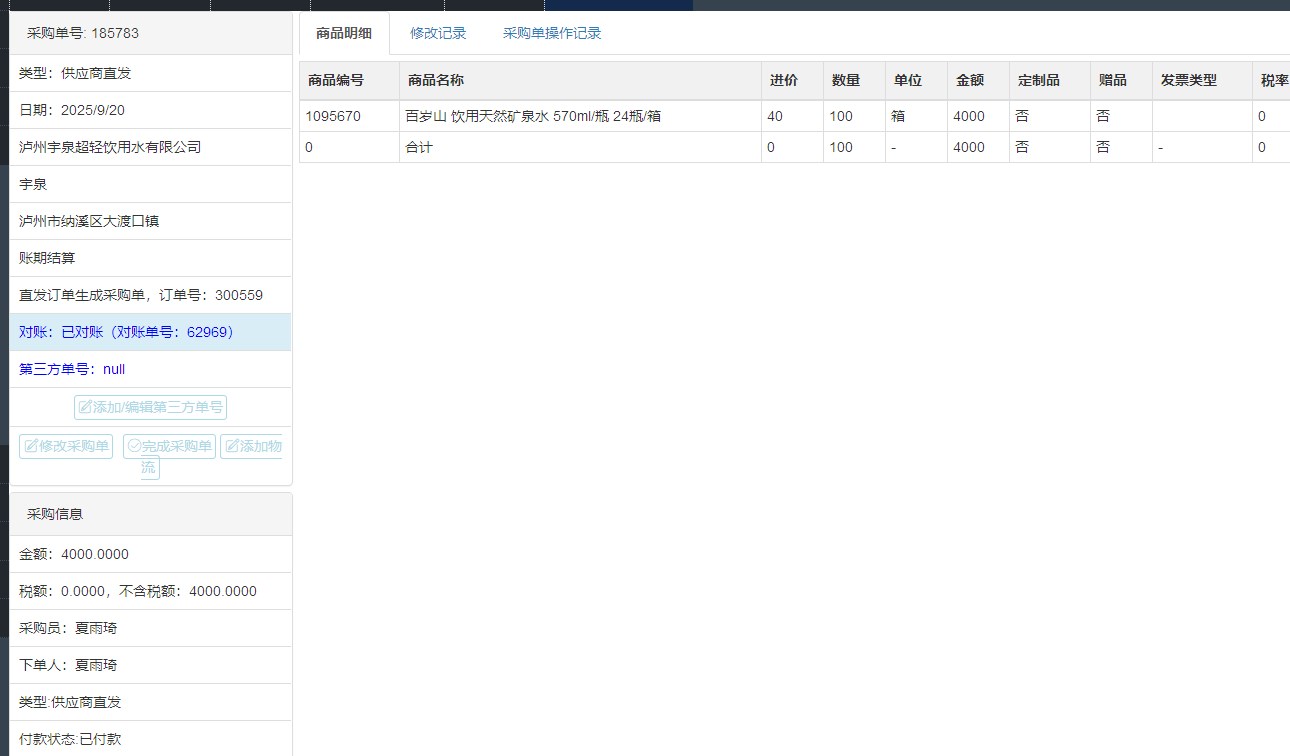This screenshot has width=1290, height=756.
Task: Open the 采购单操作记录 tab
Action: pos(552,33)
